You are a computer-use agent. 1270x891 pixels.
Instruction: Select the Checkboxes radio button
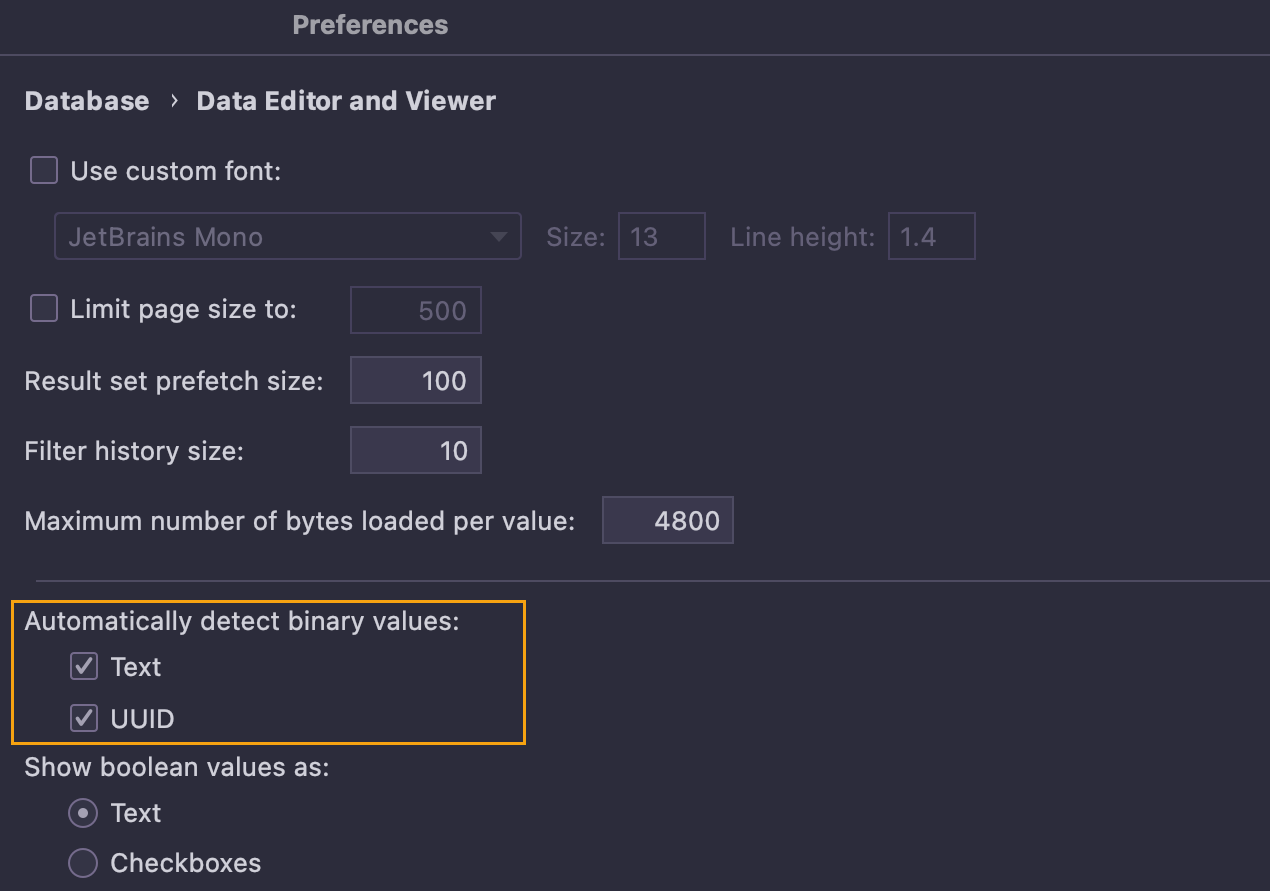click(83, 863)
